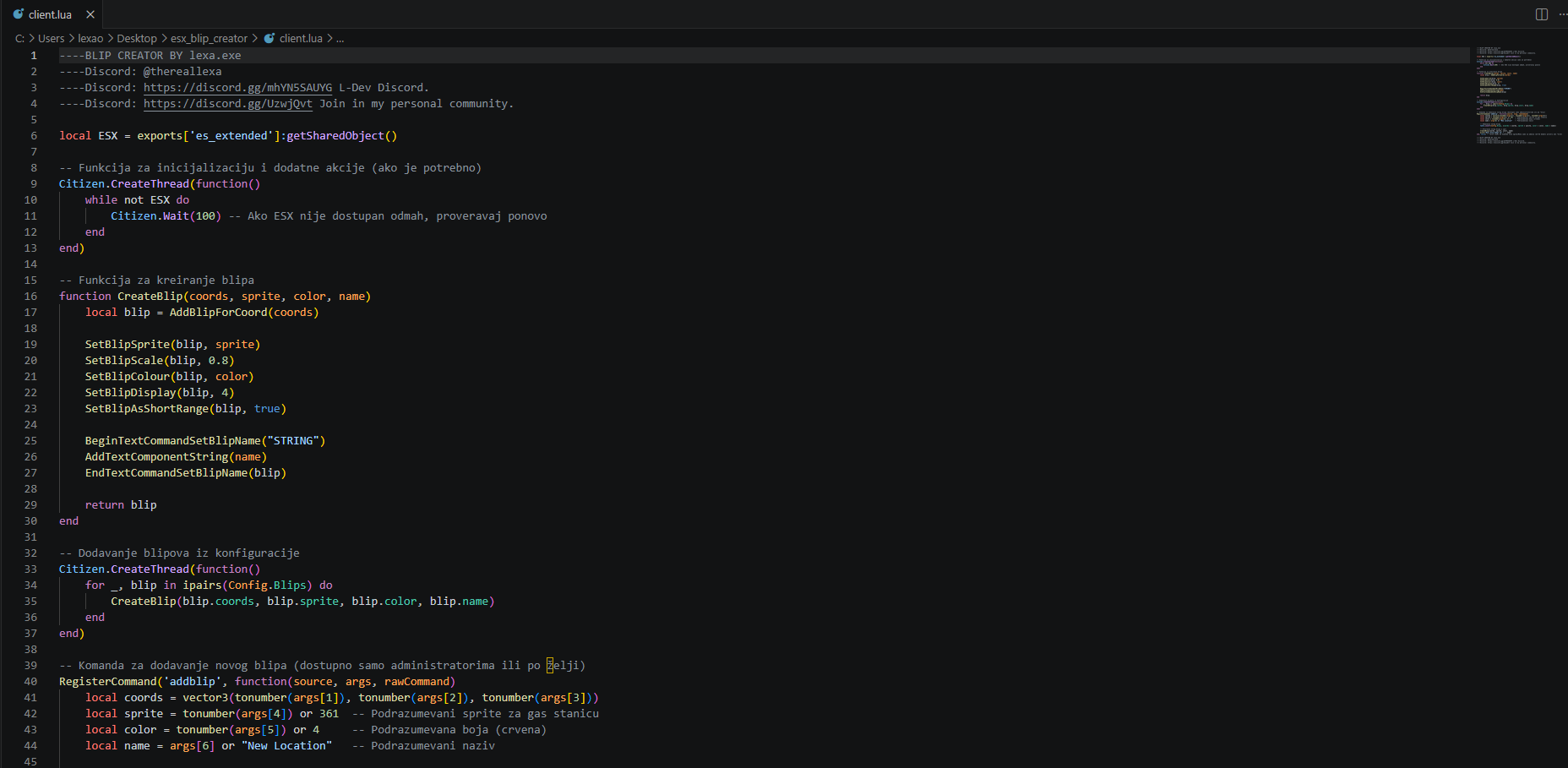1568x768 pixels.
Task: Click the C: breadcrumb
Action: [x=19, y=38]
